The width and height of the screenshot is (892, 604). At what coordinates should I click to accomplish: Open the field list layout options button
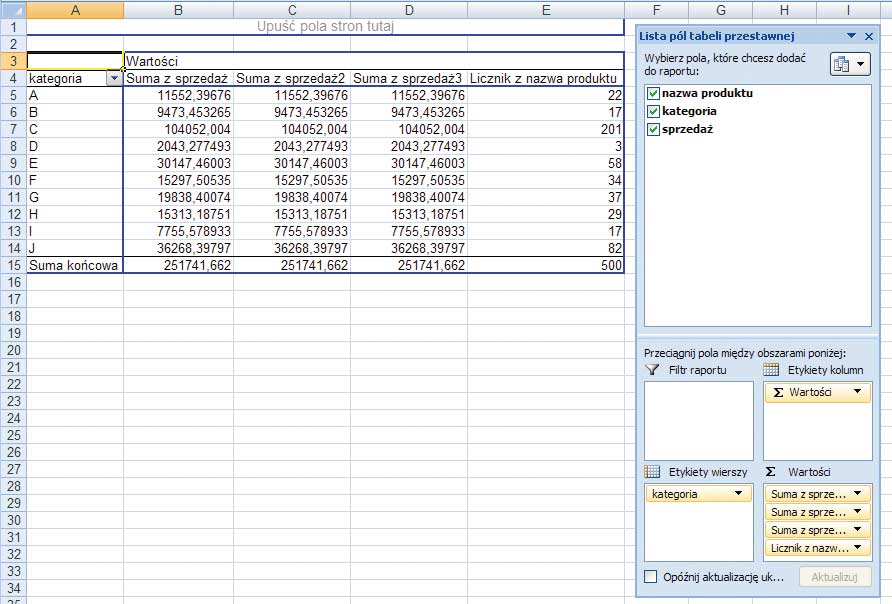click(x=849, y=64)
